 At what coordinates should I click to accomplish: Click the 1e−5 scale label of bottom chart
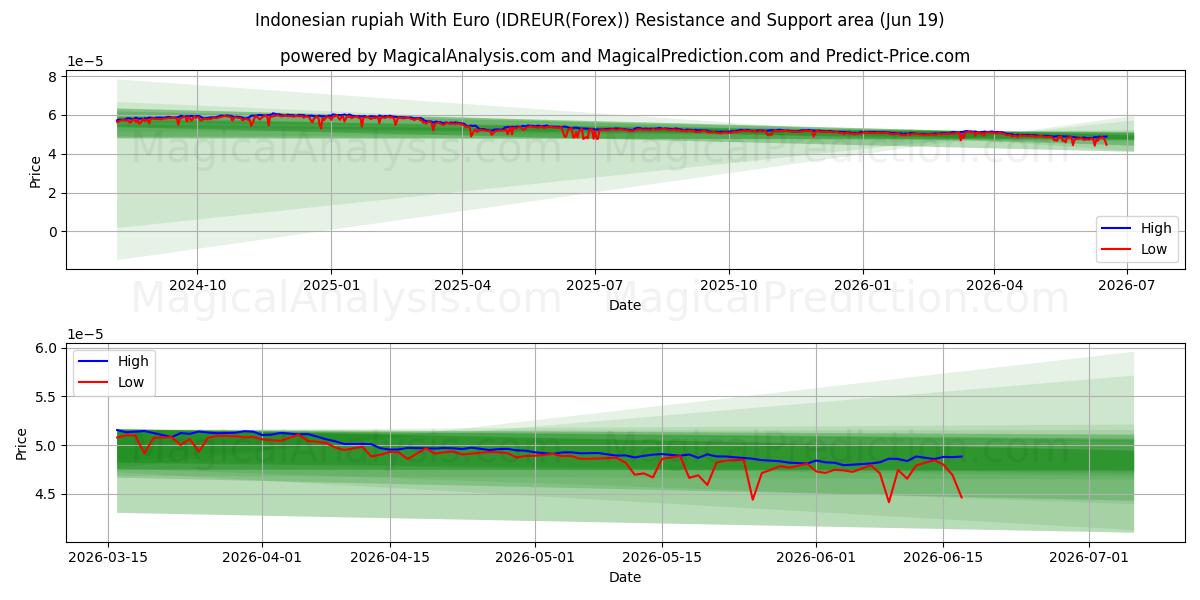pos(87,334)
